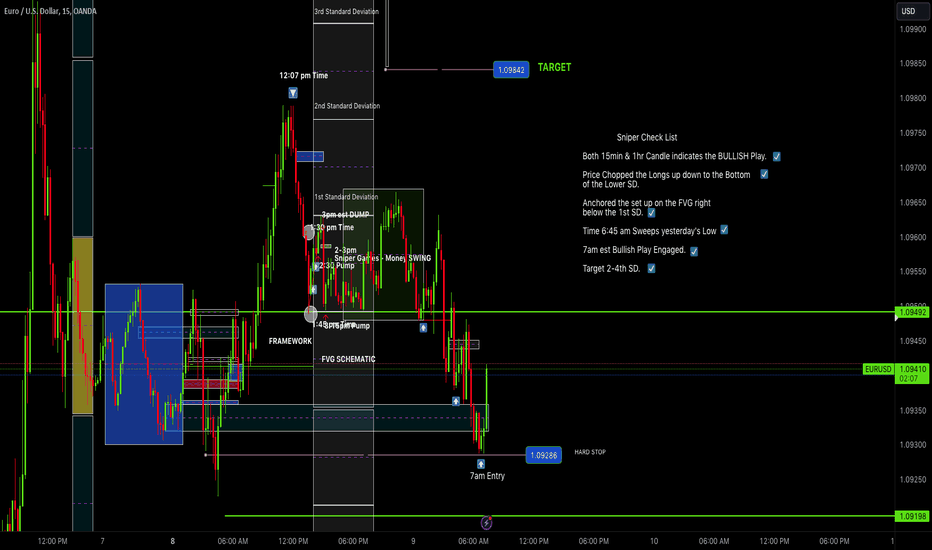Click the EURUSD symbol tag on price axis
932x550 pixels.
(878, 369)
